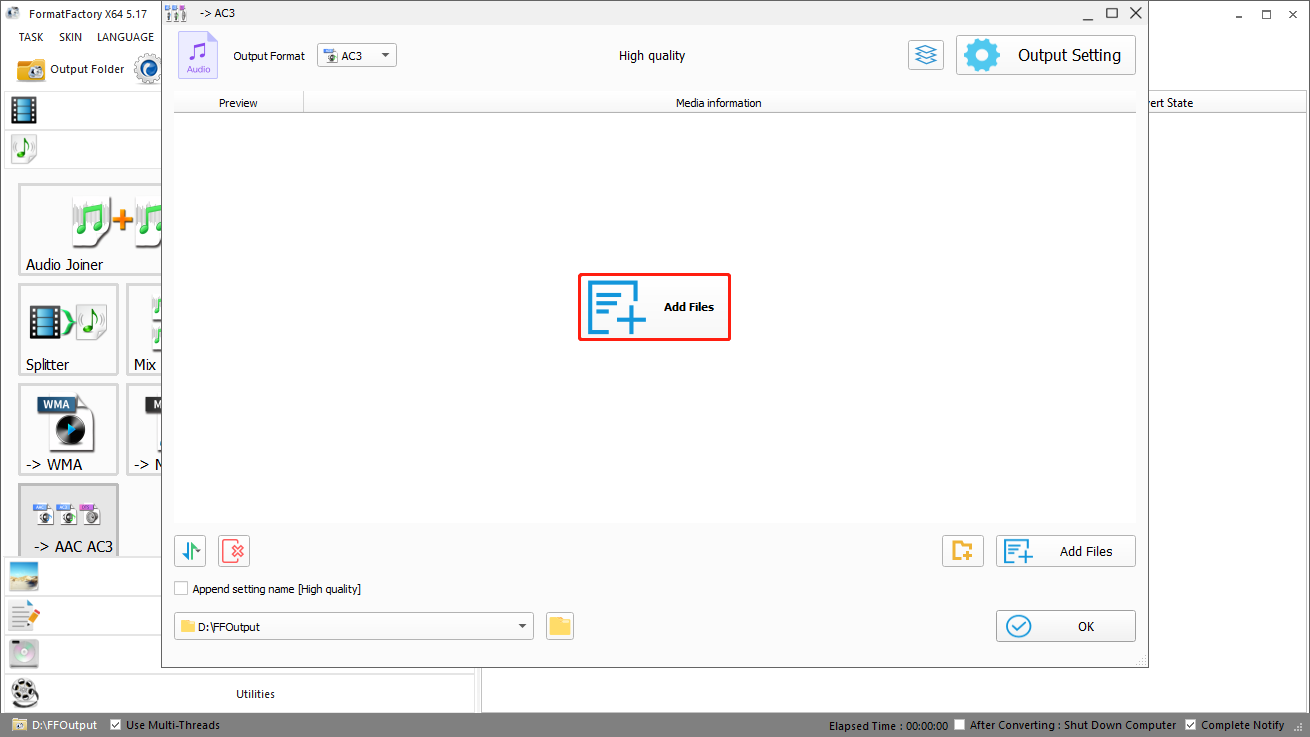Open the Output Setting dialog

point(1046,55)
